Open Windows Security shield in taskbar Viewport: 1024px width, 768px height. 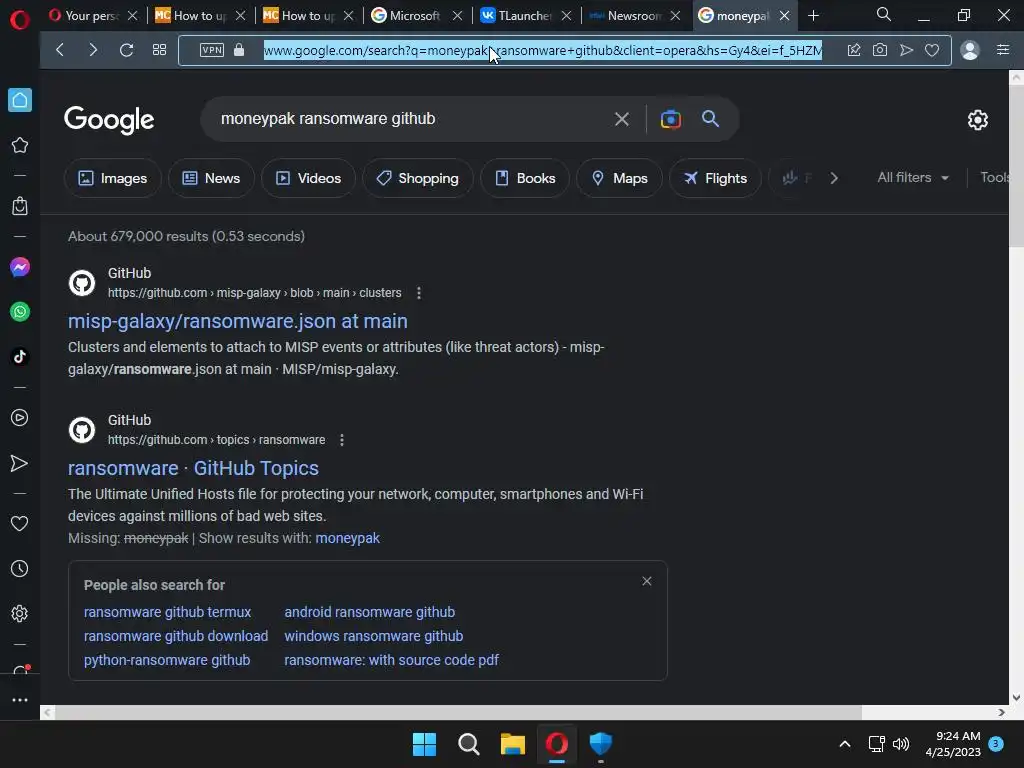point(601,744)
